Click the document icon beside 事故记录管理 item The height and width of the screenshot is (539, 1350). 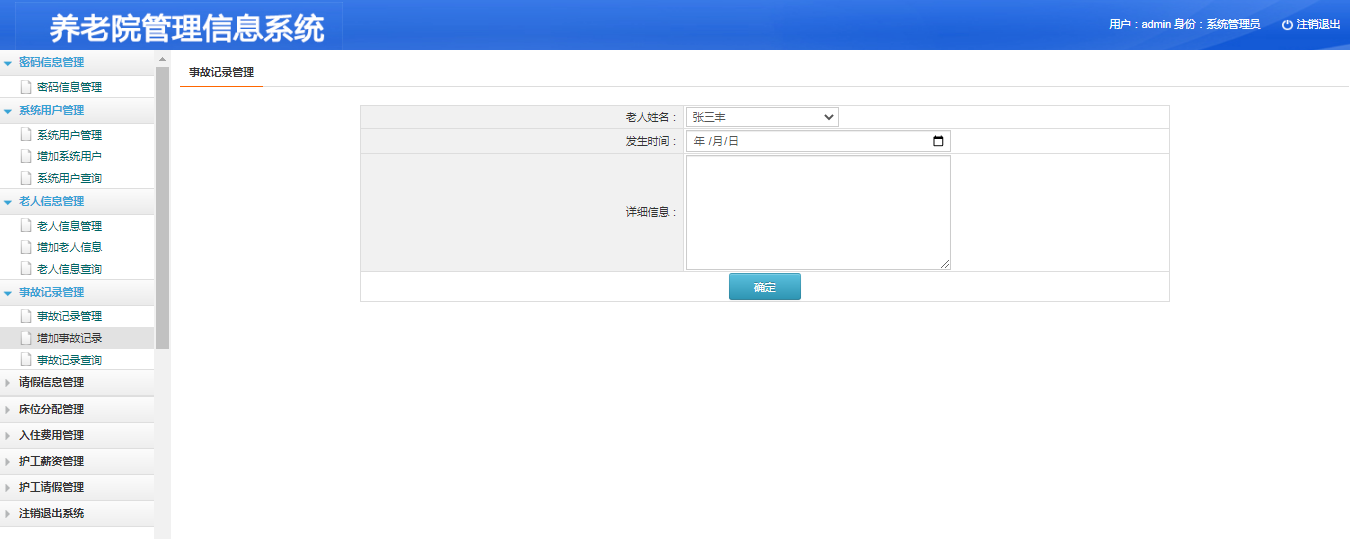26,316
